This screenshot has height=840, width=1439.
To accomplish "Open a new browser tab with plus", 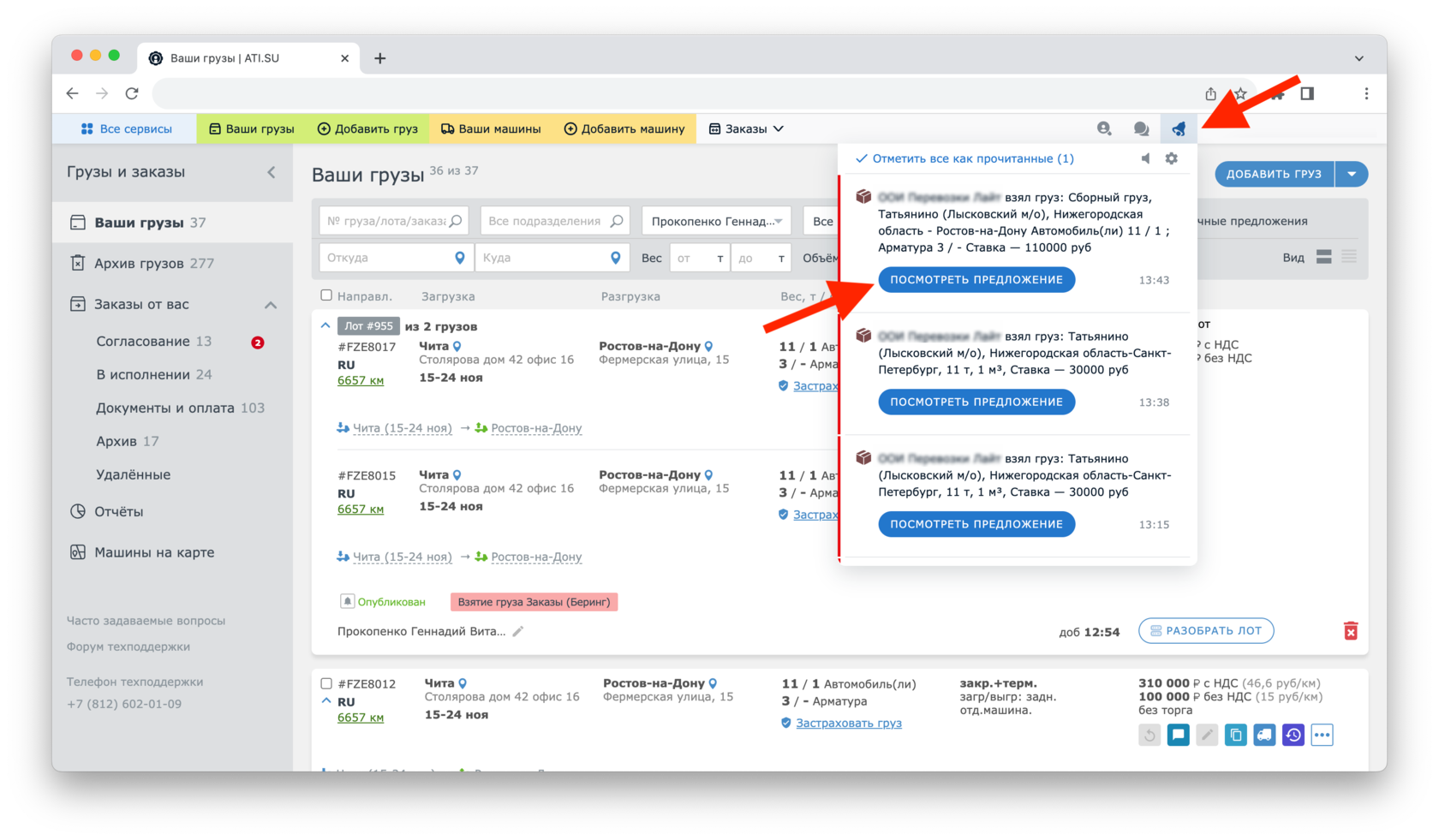I will tap(380, 58).
